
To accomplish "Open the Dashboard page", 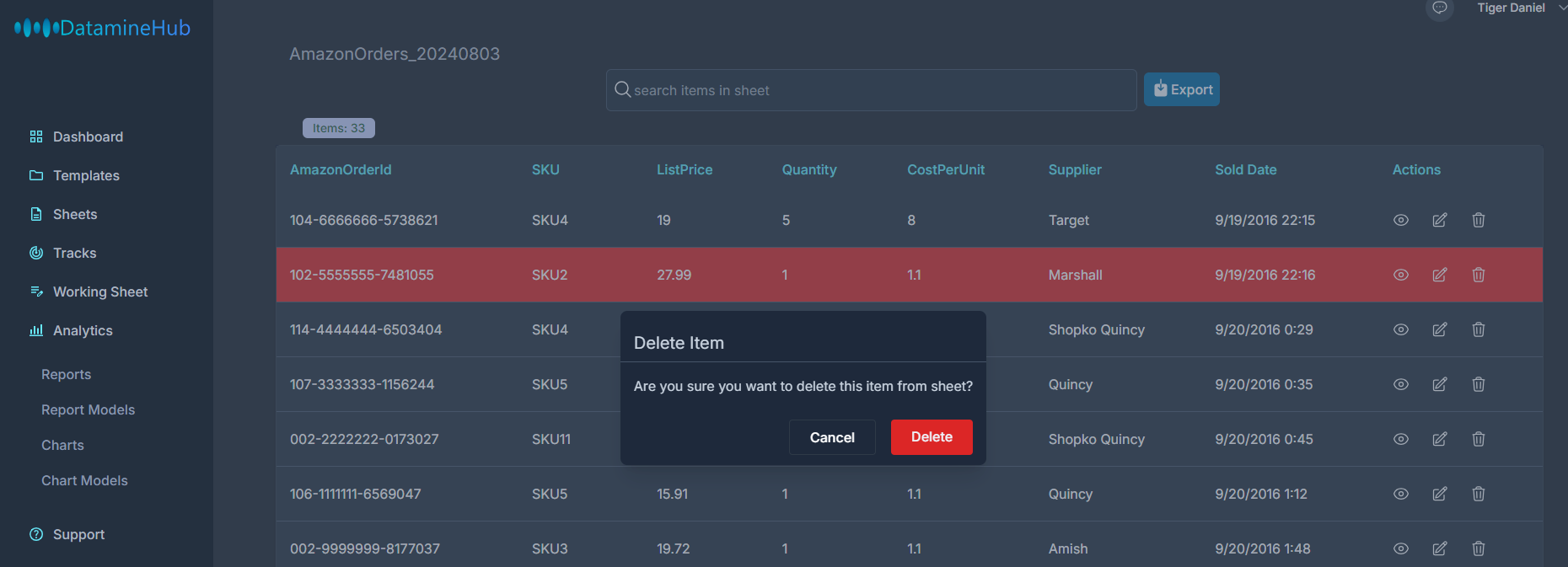I will pyautogui.click(x=77, y=136).
